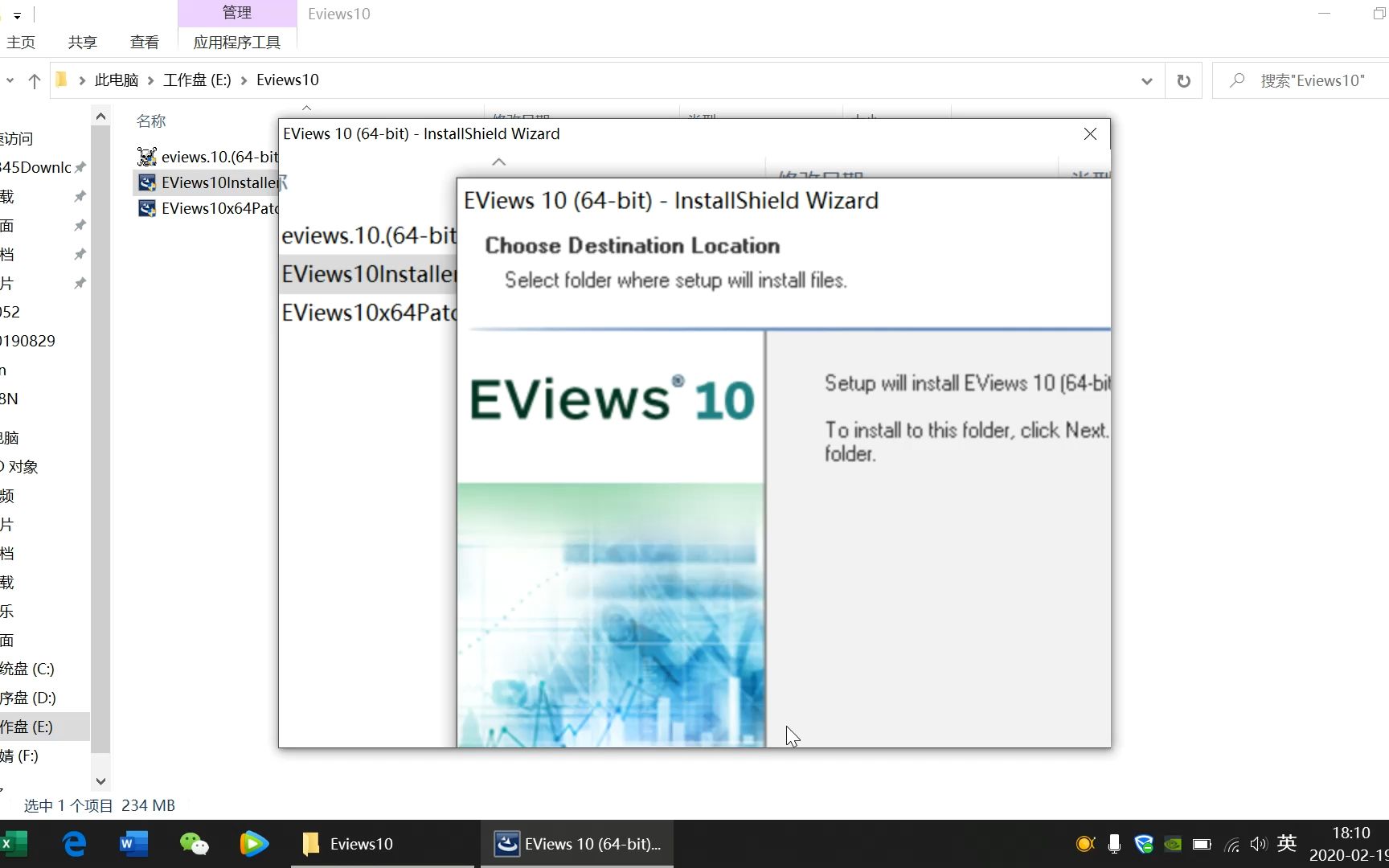
Task: Switch to EViews 10 (64-bit) installer taskbar button
Action: 577,844
